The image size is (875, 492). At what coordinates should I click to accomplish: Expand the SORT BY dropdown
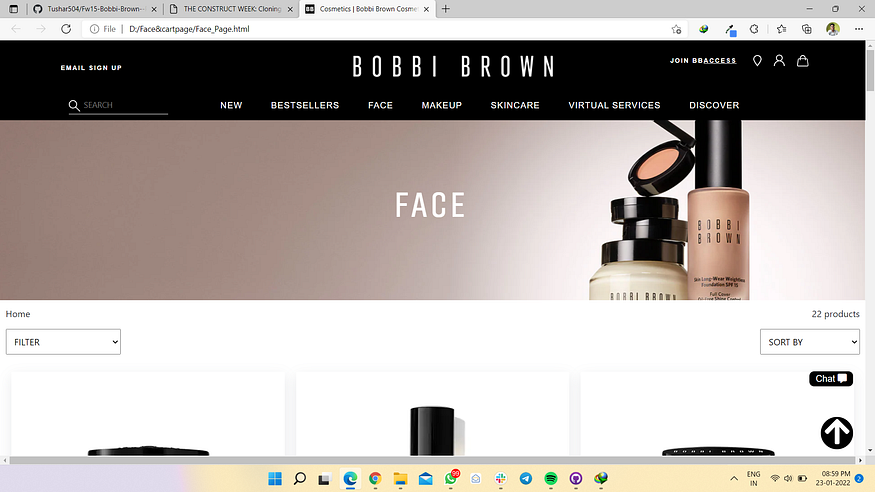(x=810, y=342)
